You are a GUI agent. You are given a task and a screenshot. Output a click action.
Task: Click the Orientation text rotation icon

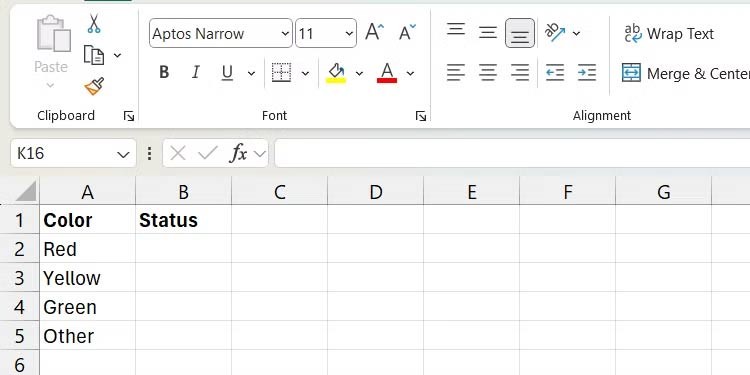point(555,33)
